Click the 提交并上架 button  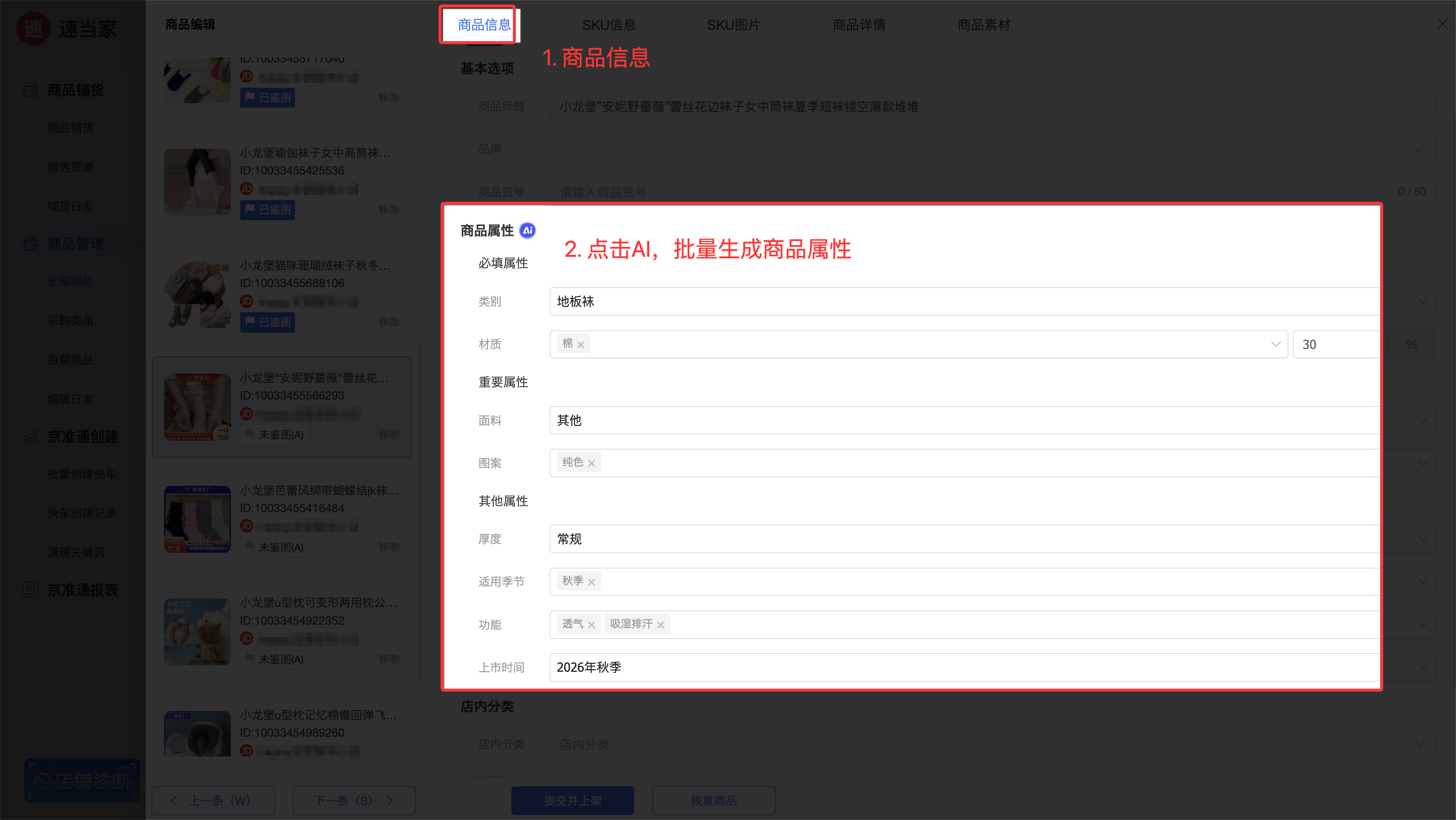(x=572, y=800)
